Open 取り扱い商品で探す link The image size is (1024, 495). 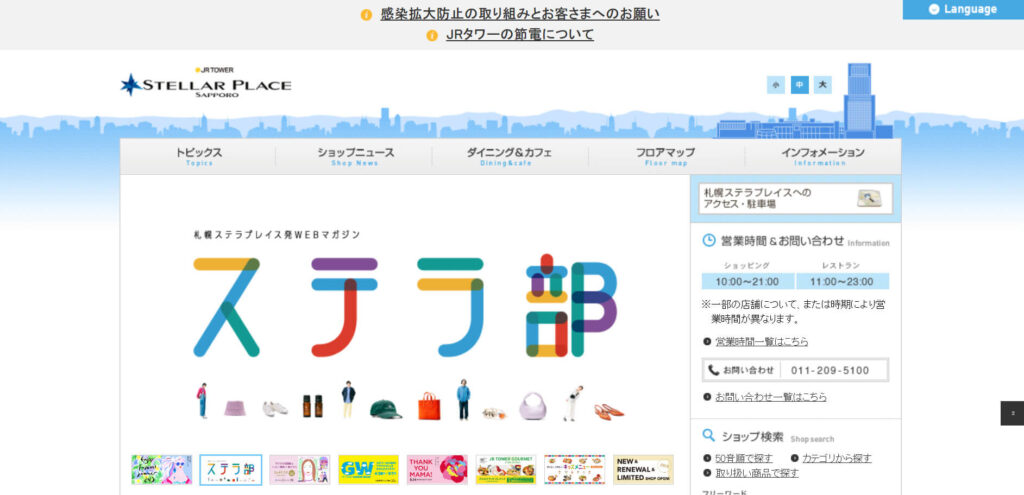point(757,473)
